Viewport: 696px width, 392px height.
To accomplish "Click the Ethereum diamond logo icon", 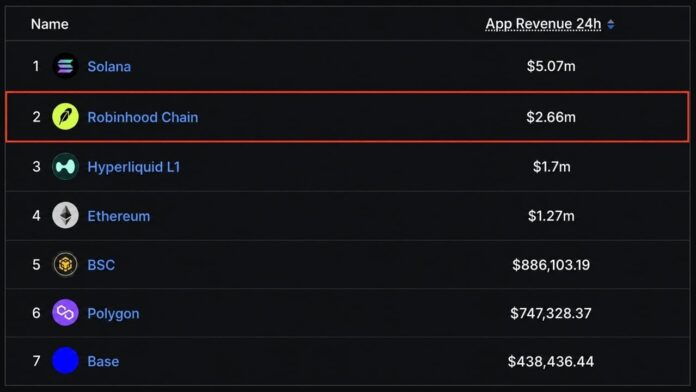I will (65, 215).
